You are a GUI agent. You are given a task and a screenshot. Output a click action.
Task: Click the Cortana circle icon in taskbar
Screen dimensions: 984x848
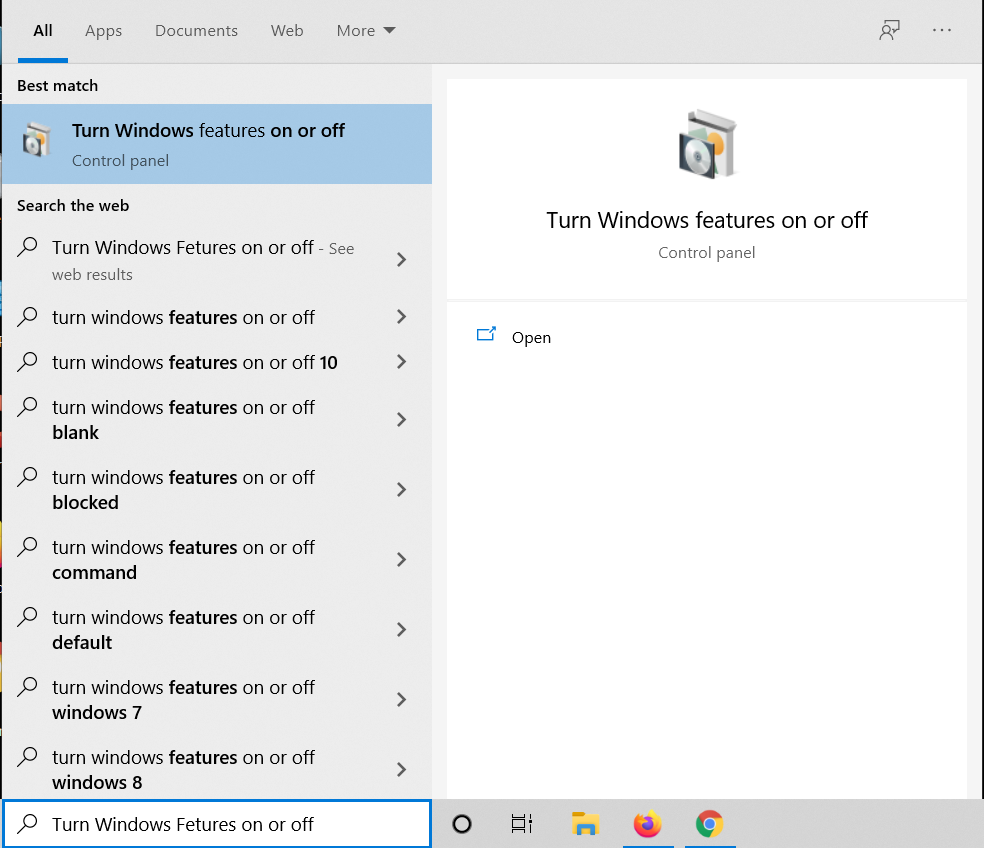(462, 824)
